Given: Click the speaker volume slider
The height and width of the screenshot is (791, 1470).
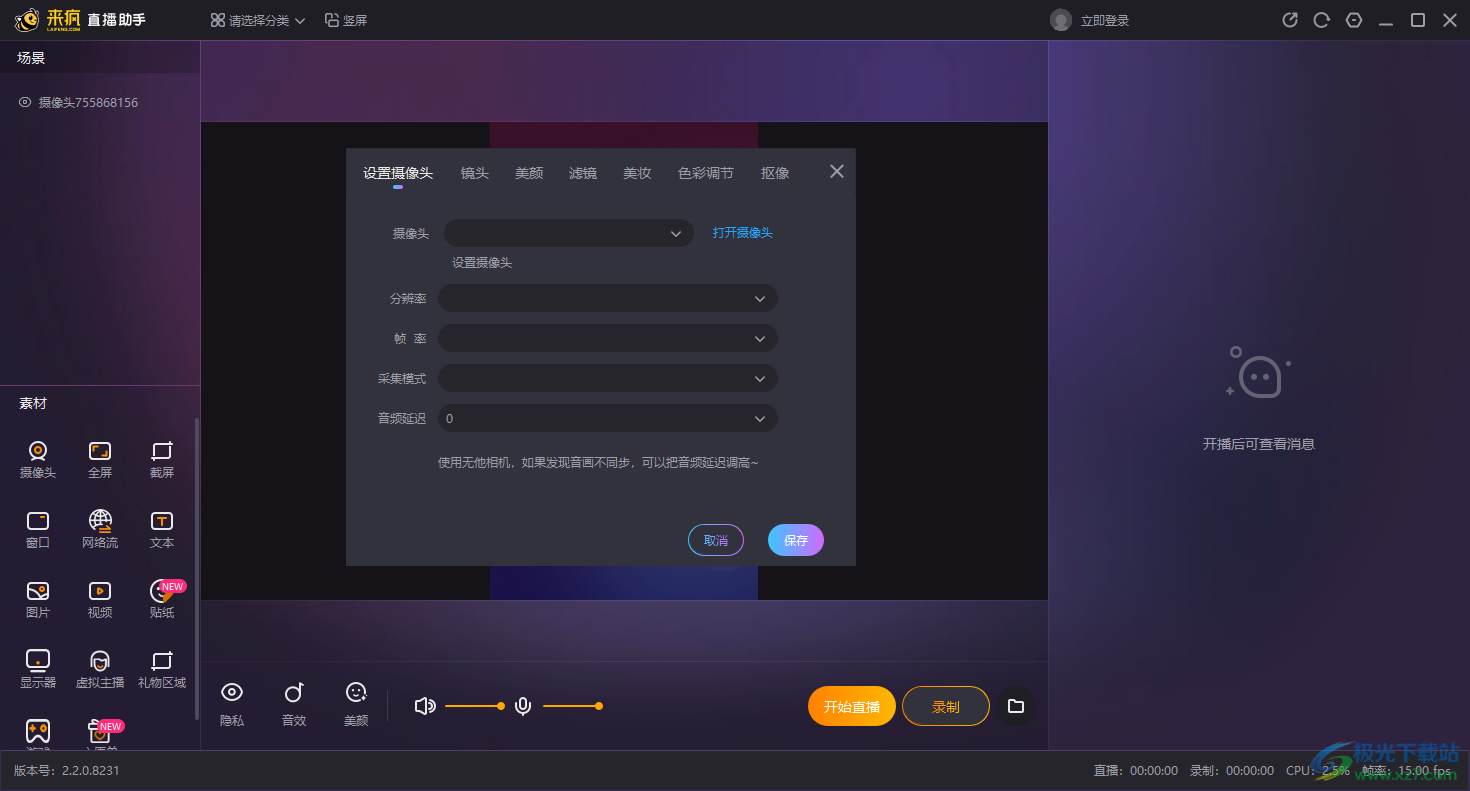Looking at the screenshot, I should point(474,706).
